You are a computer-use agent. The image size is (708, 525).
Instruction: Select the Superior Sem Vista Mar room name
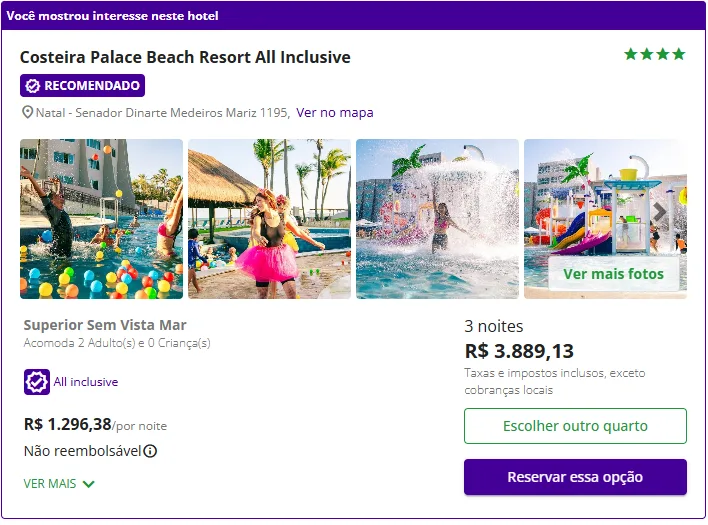(105, 325)
